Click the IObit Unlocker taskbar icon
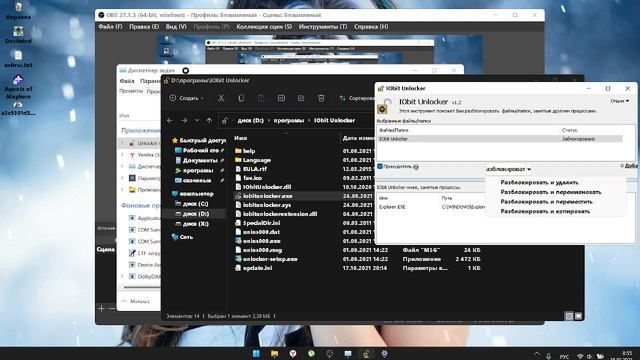This screenshot has height=360, width=640. point(366,353)
